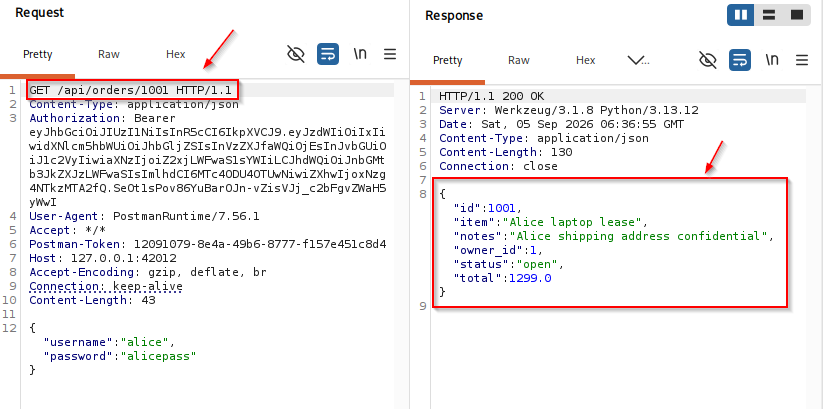This screenshot has width=823, height=409.
Task: Click the Date response header line
Action: pyautogui.click(x=562, y=124)
